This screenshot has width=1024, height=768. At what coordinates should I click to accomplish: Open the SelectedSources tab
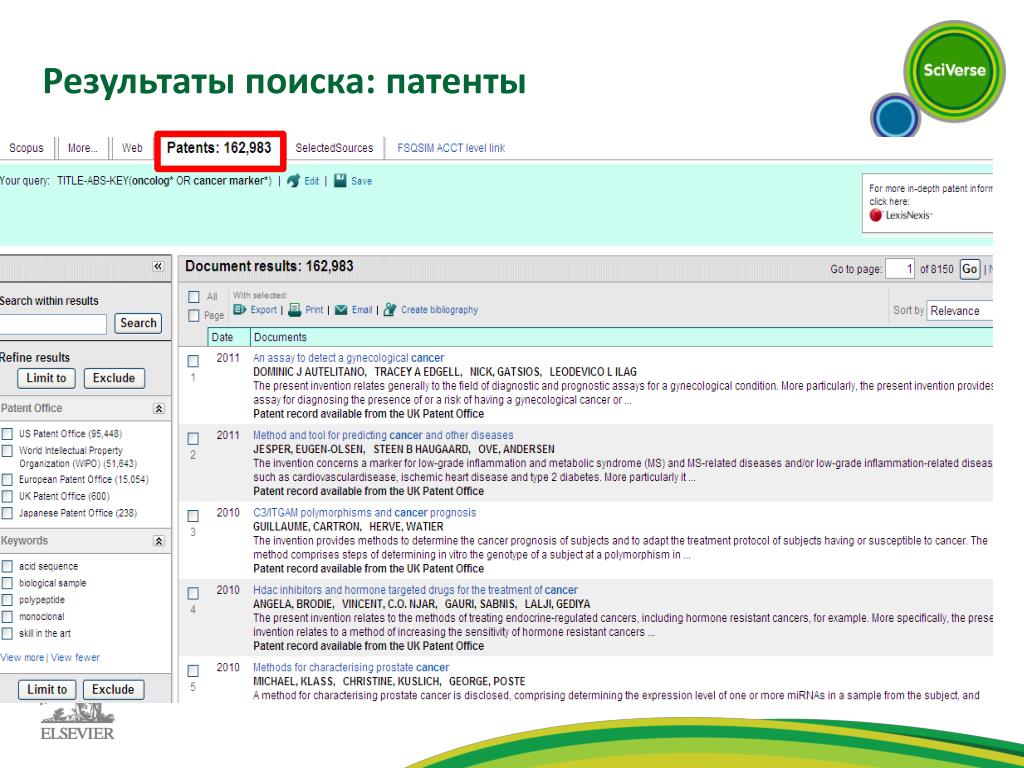(x=334, y=148)
